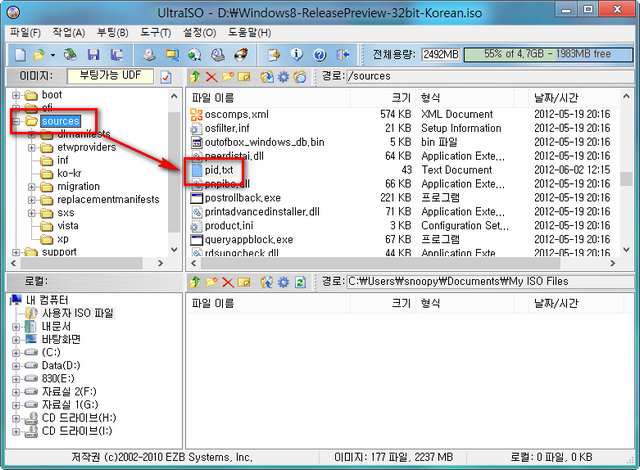
Task: Click the Save As multi-floppy icon
Action: (116, 55)
